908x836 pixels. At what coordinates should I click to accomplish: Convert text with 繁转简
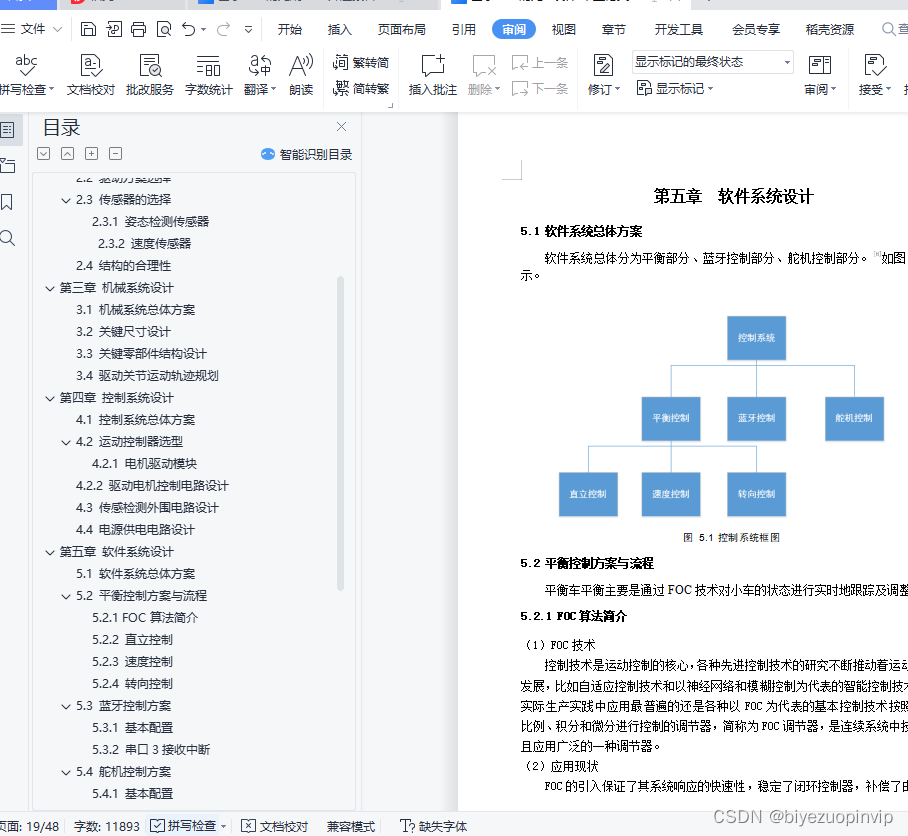coord(361,62)
